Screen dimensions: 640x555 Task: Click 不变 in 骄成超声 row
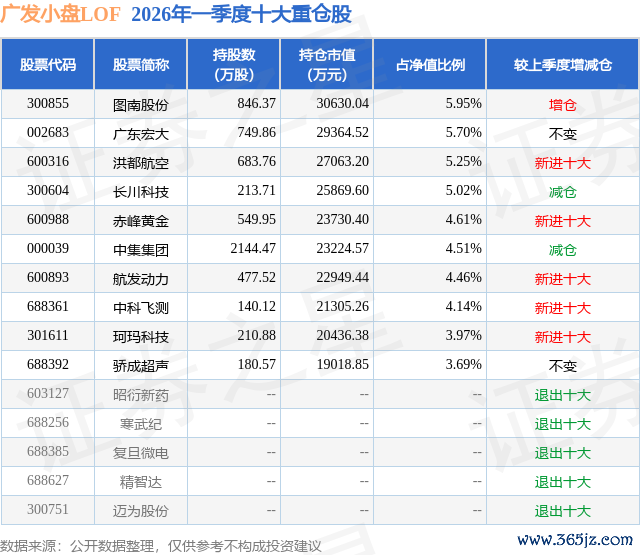[x=562, y=366]
